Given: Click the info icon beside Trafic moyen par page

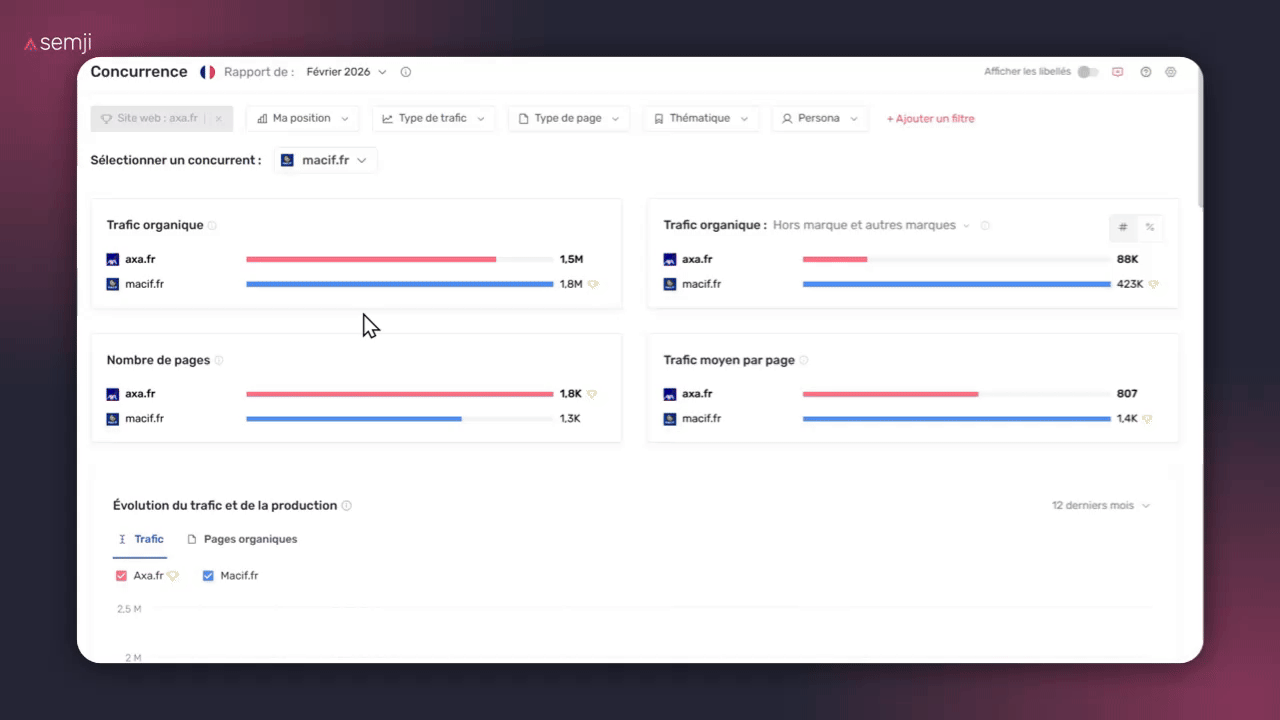Looking at the screenshot, I should (x=803, y=361).
